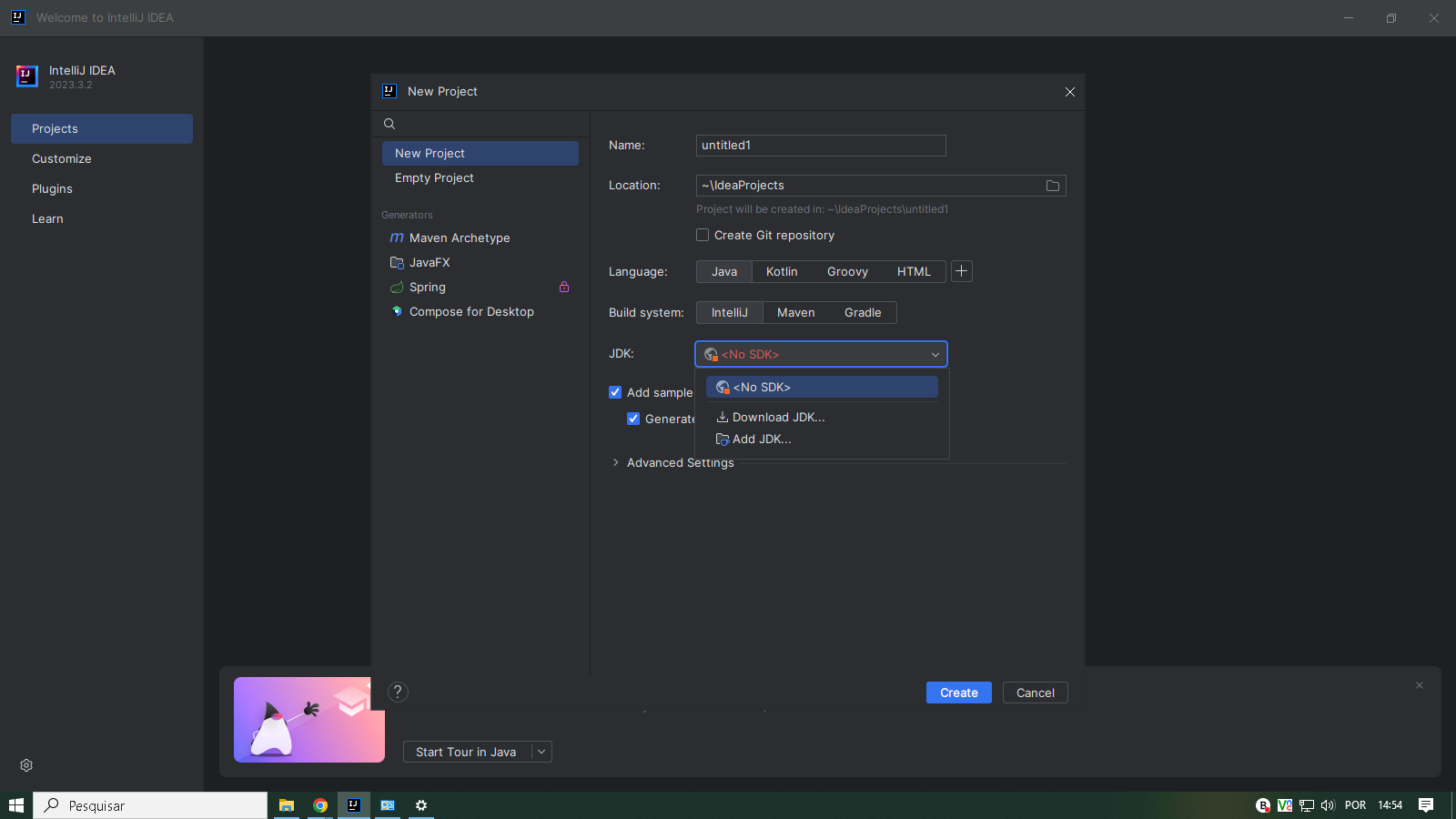
Task: Click the 14:54 taskbar clock
Action: [1390, 805]
